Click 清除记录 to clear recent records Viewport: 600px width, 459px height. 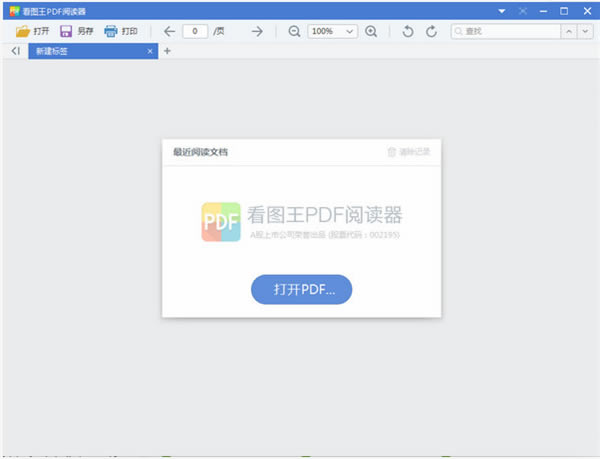pos(408,152)
